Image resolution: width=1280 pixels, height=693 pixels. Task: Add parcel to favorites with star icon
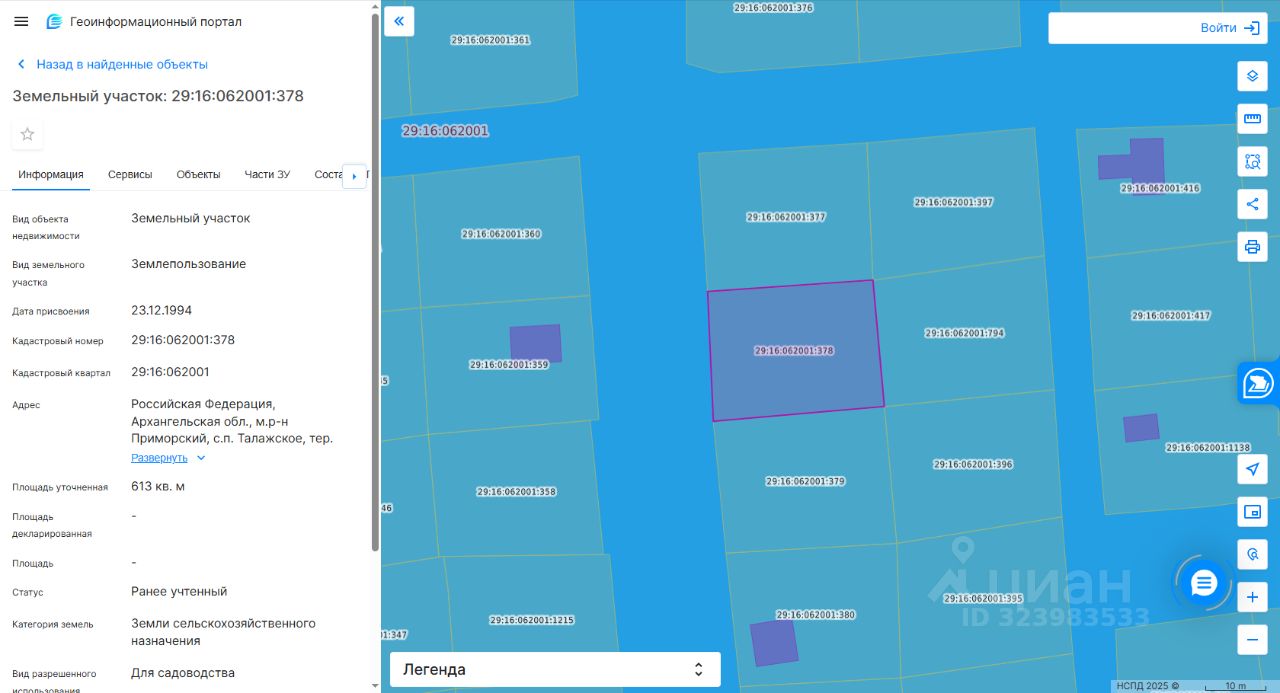pyautogui.click(x=28, y=134)
